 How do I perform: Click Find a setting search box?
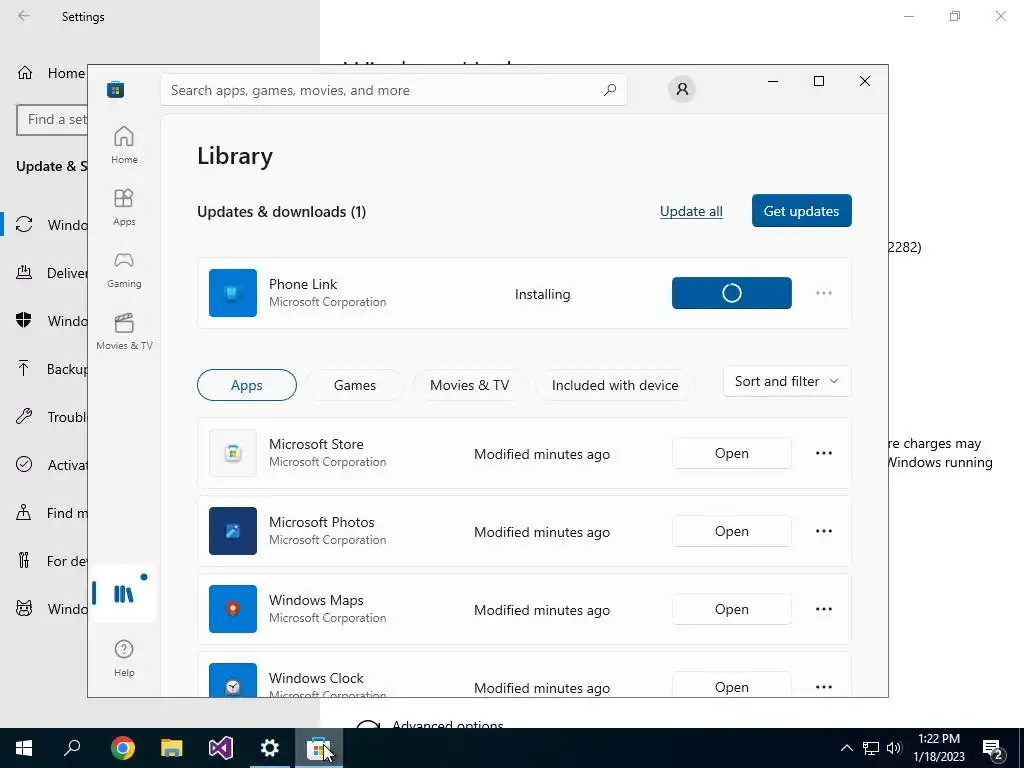(x=52, y=120)
